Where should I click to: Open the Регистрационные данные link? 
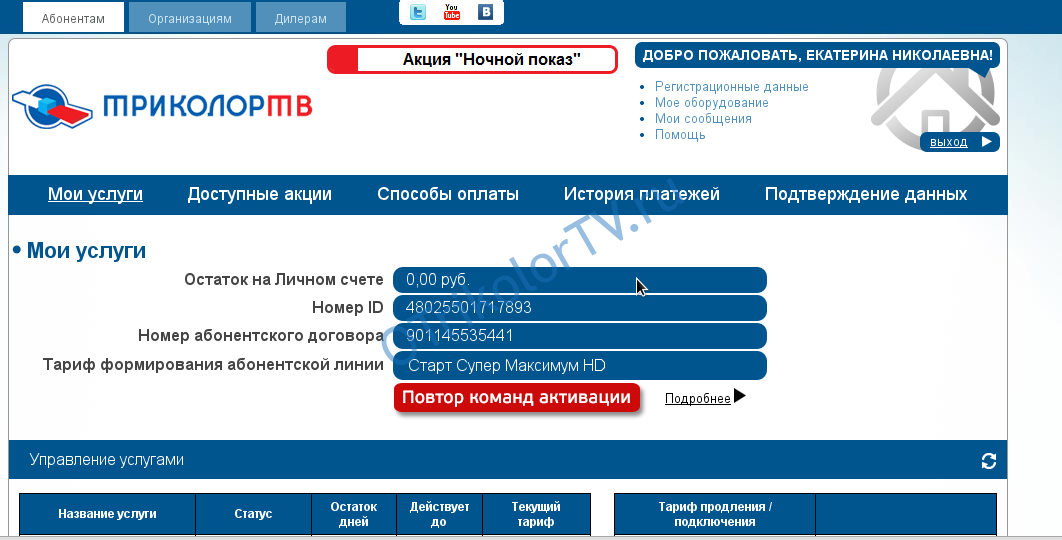click(731, 87)
